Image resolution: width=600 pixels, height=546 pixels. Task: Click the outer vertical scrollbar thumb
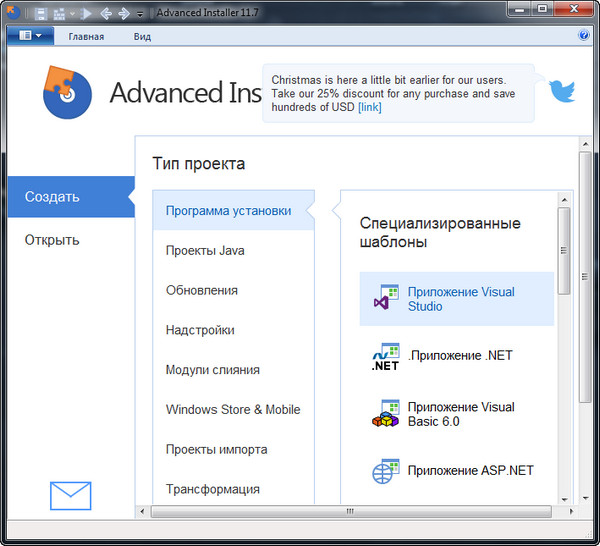[x=585, y=277]
